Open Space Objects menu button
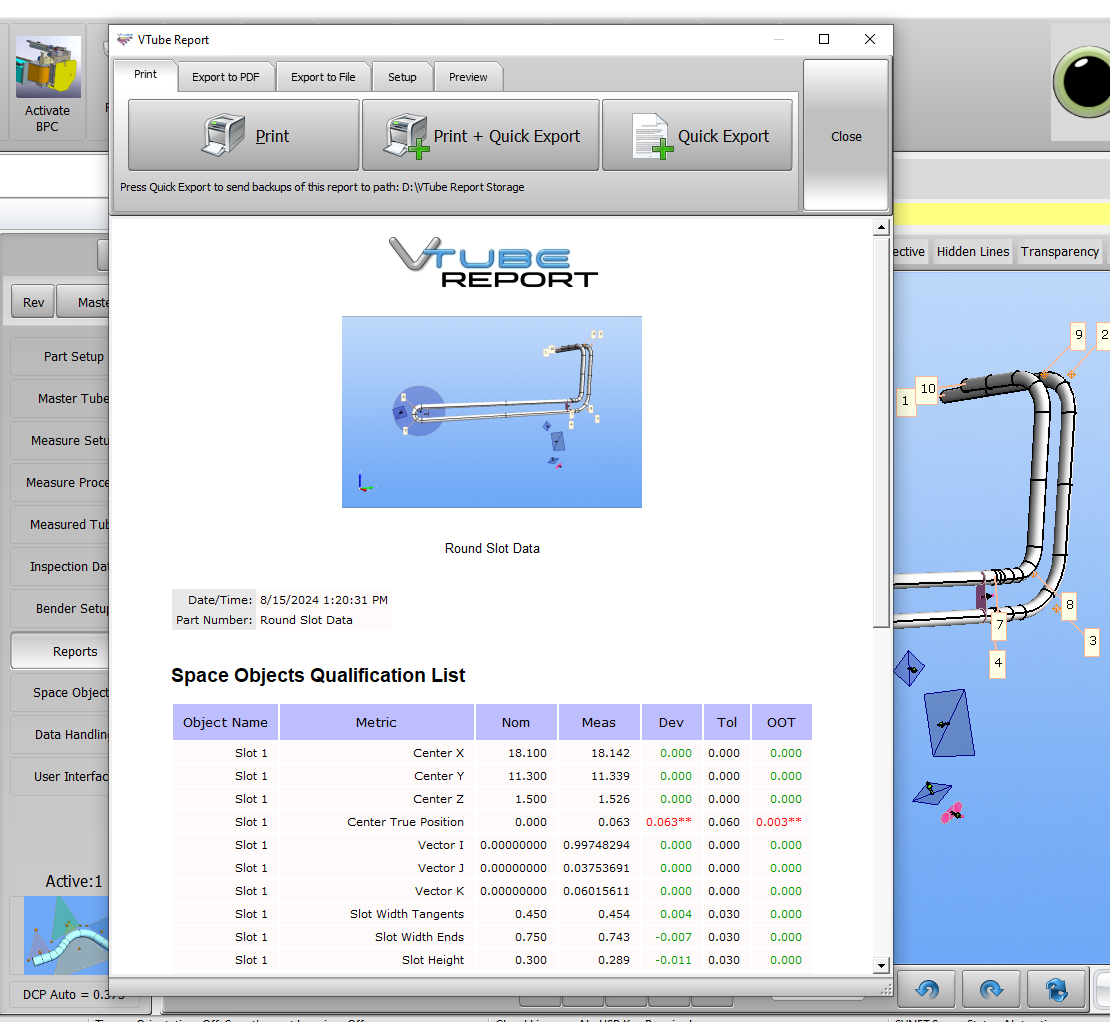The image size is (1110, 1022). [x=60, y=692]
